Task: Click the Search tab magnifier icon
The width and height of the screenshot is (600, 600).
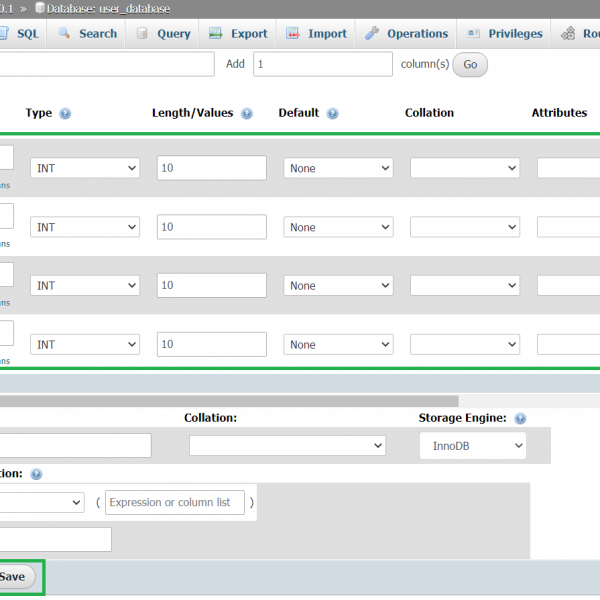Action: tap(64, 33)
